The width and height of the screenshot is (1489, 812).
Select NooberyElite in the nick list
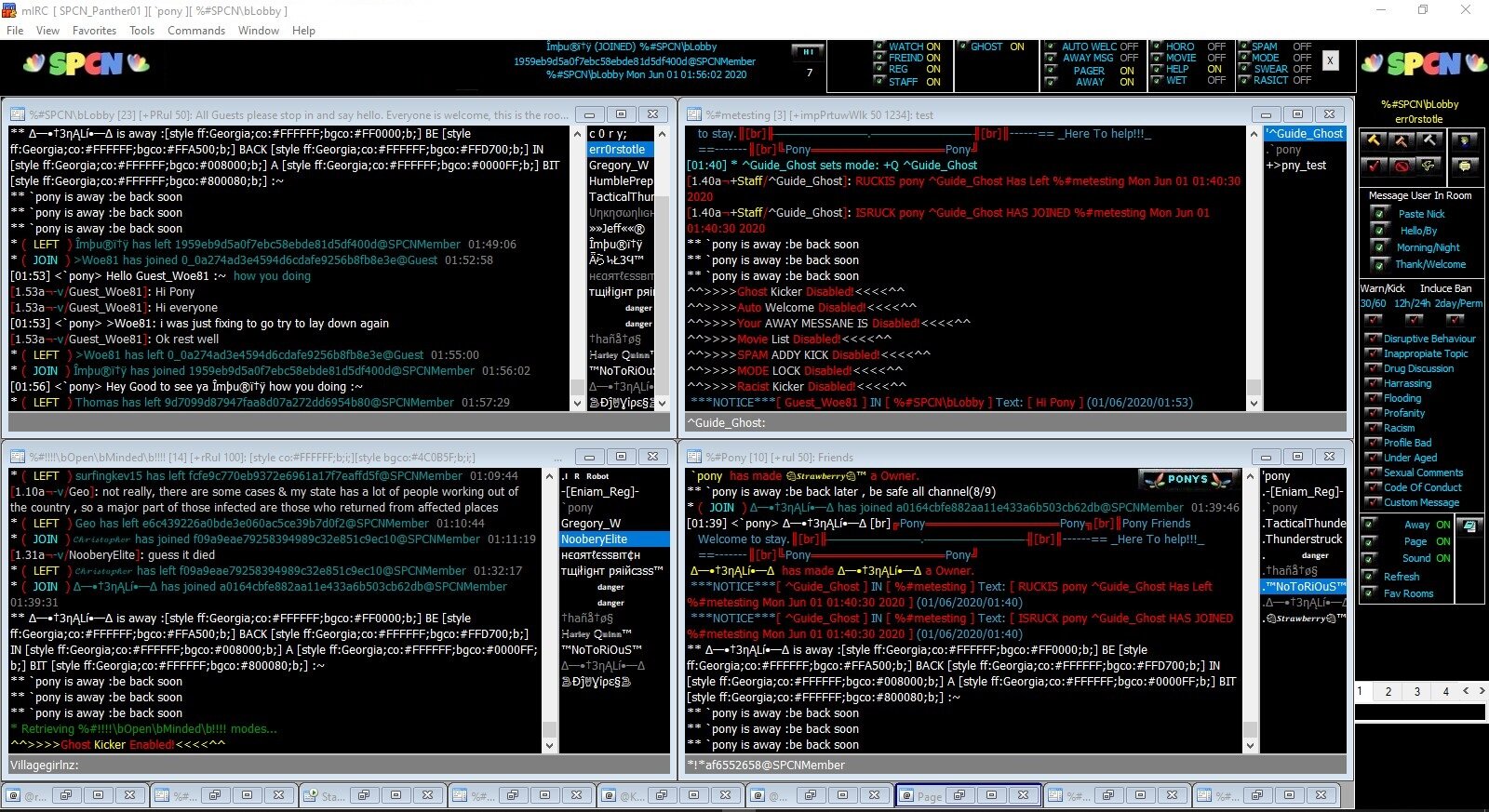(x=595, y=539)
